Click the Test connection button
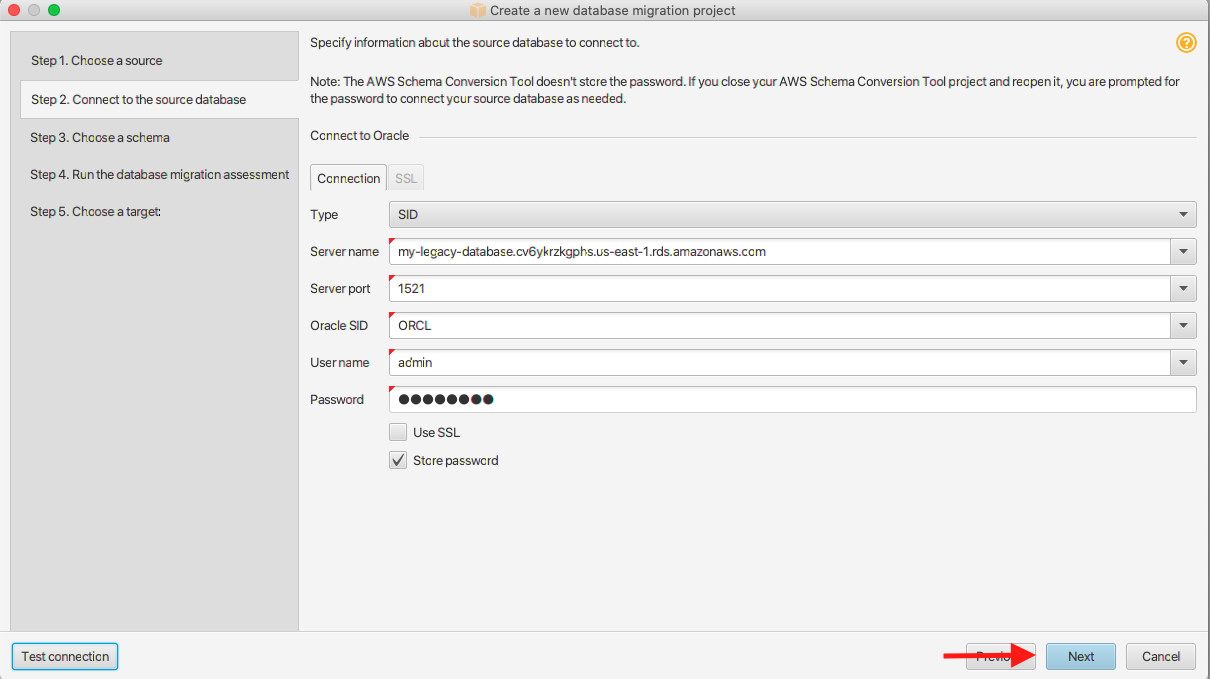The width and height of the screenshot is (1210, 679). point(65,656)
